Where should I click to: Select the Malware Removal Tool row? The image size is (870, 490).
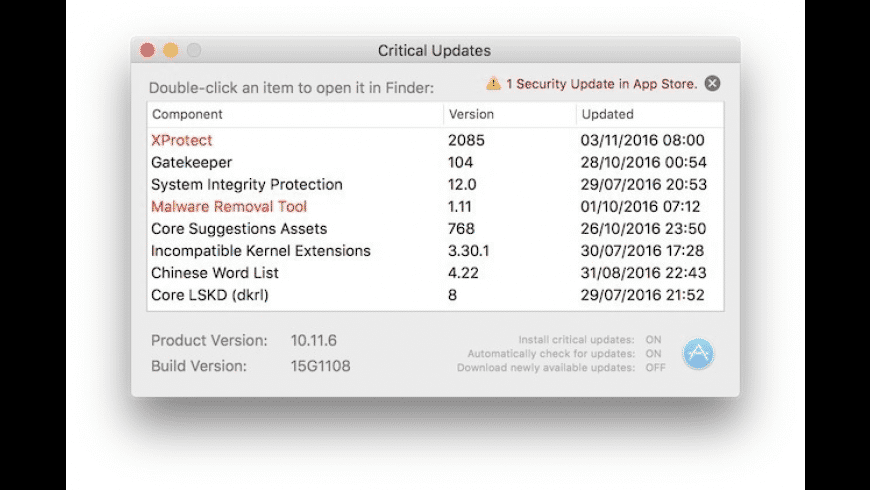229,207
